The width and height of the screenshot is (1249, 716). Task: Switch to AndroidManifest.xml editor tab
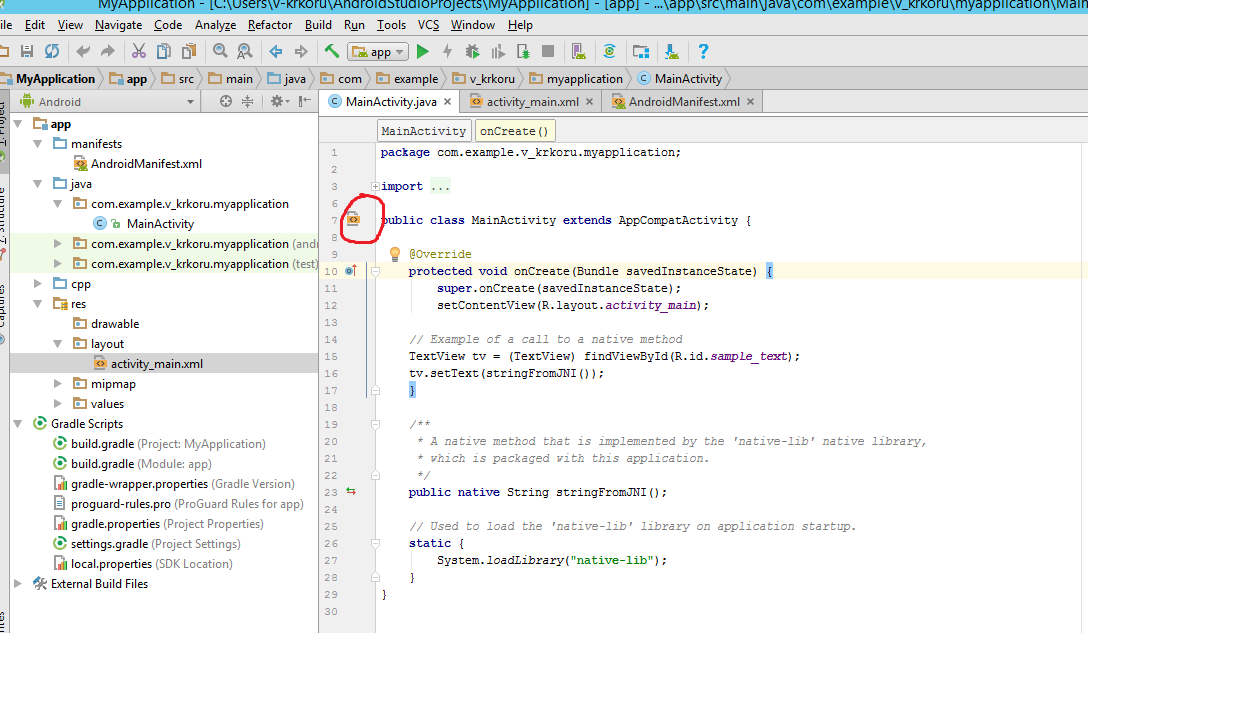[684, 101]
